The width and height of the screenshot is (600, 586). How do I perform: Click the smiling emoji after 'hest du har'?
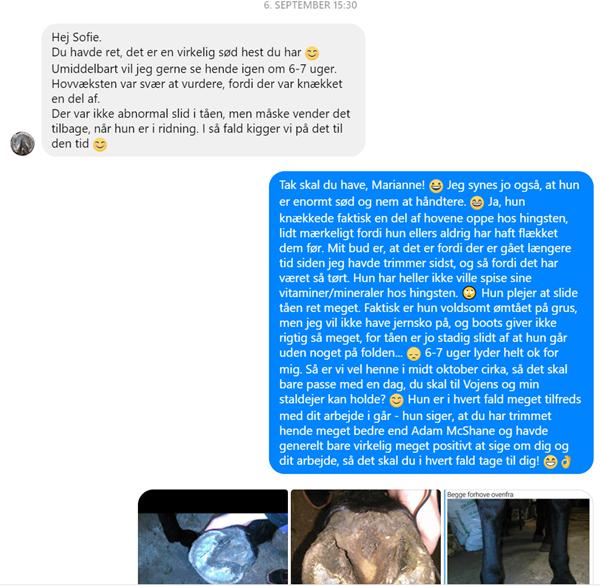[312, 53]
